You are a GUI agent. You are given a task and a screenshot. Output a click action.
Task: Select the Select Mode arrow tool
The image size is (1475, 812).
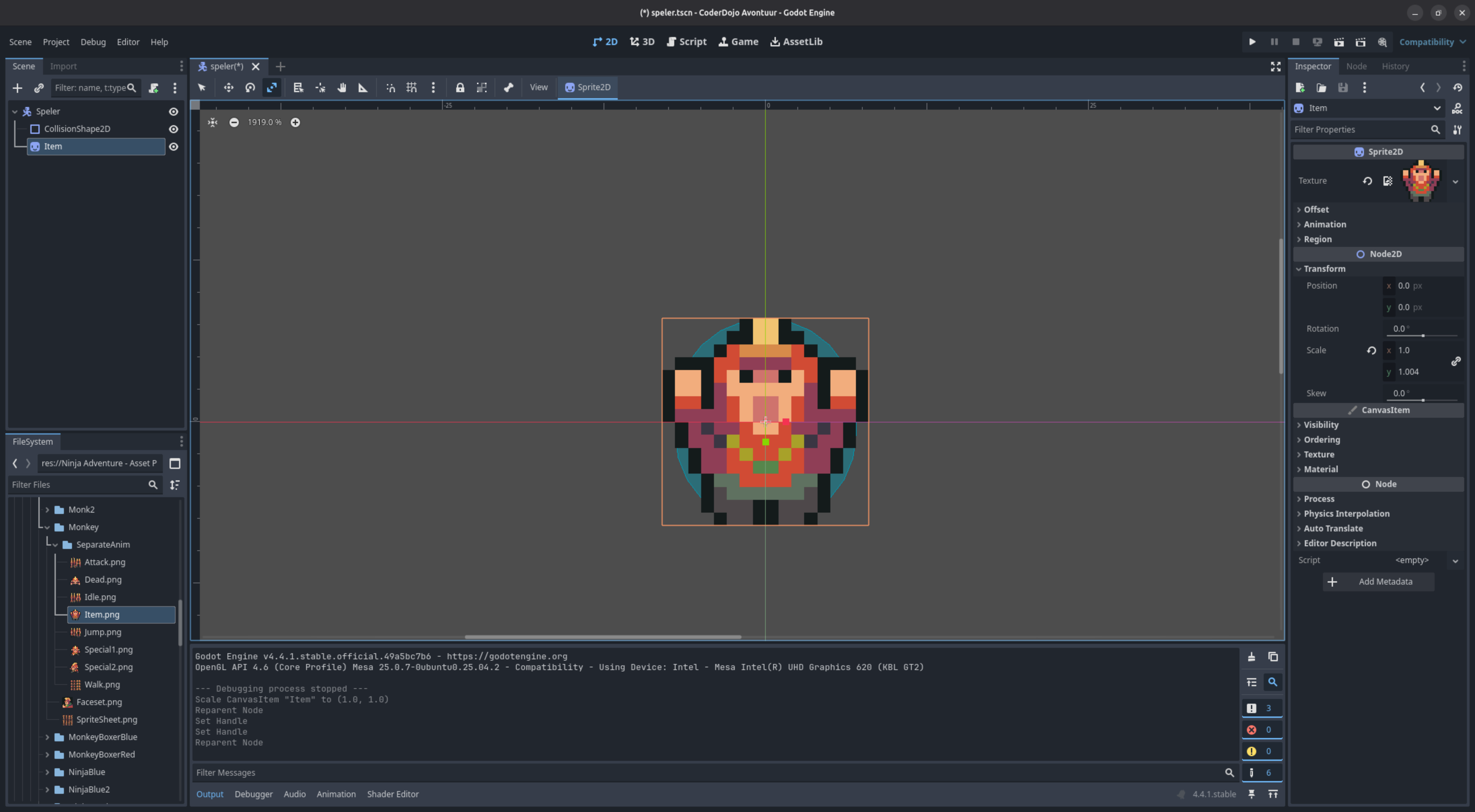pos(202,87)
